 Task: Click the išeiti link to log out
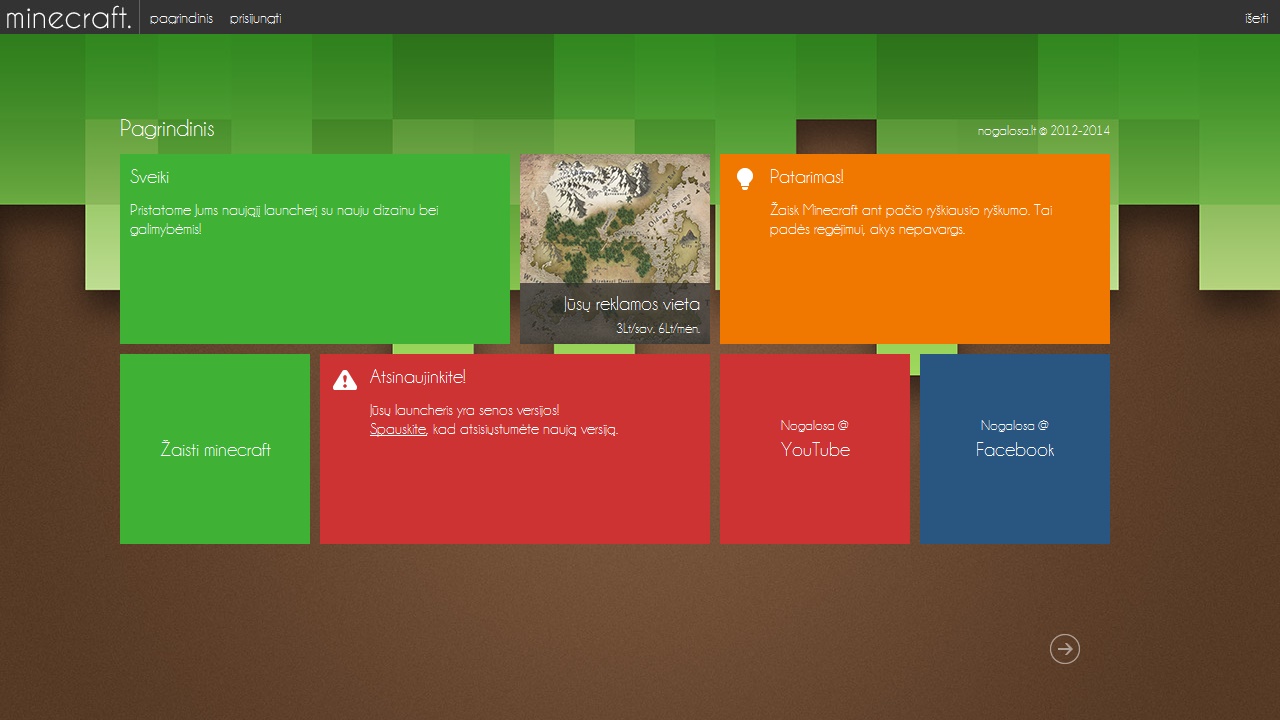(x=1256, y=19)
